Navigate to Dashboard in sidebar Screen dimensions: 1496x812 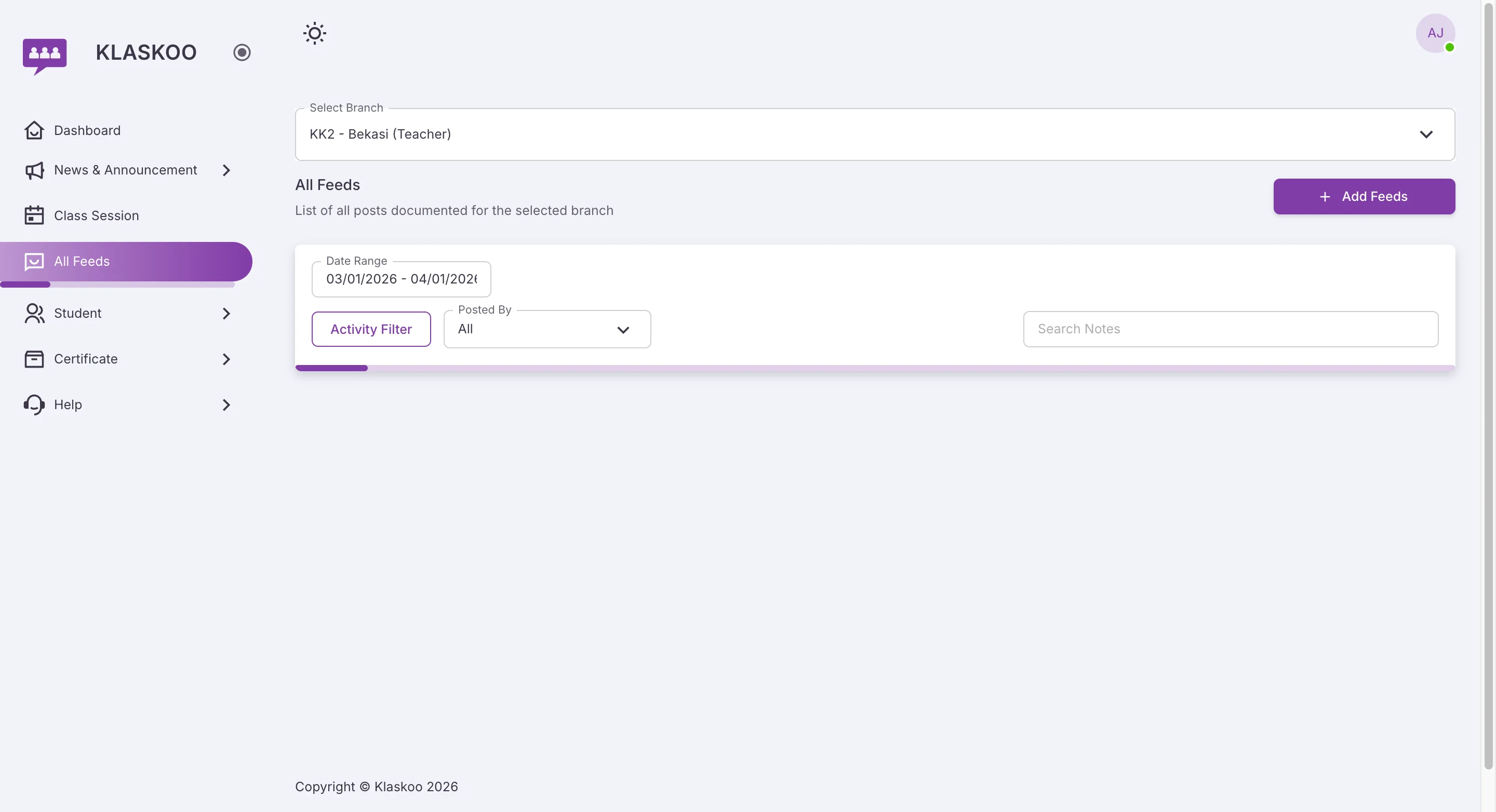tap(87, 130)
